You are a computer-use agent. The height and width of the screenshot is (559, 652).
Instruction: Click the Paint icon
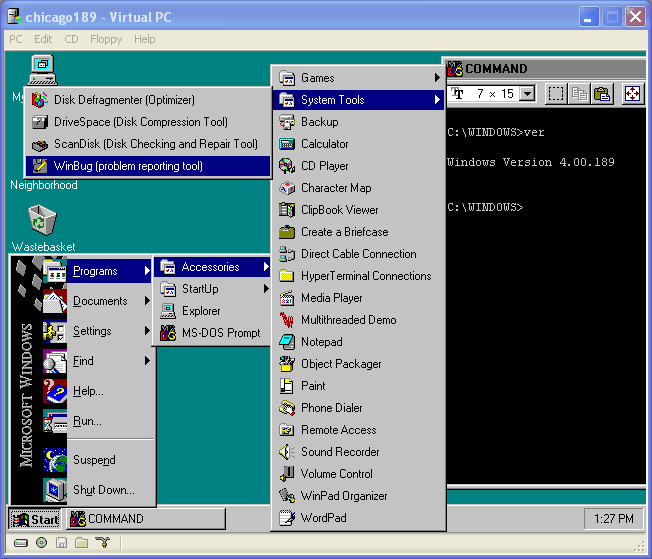coord(287,386)
